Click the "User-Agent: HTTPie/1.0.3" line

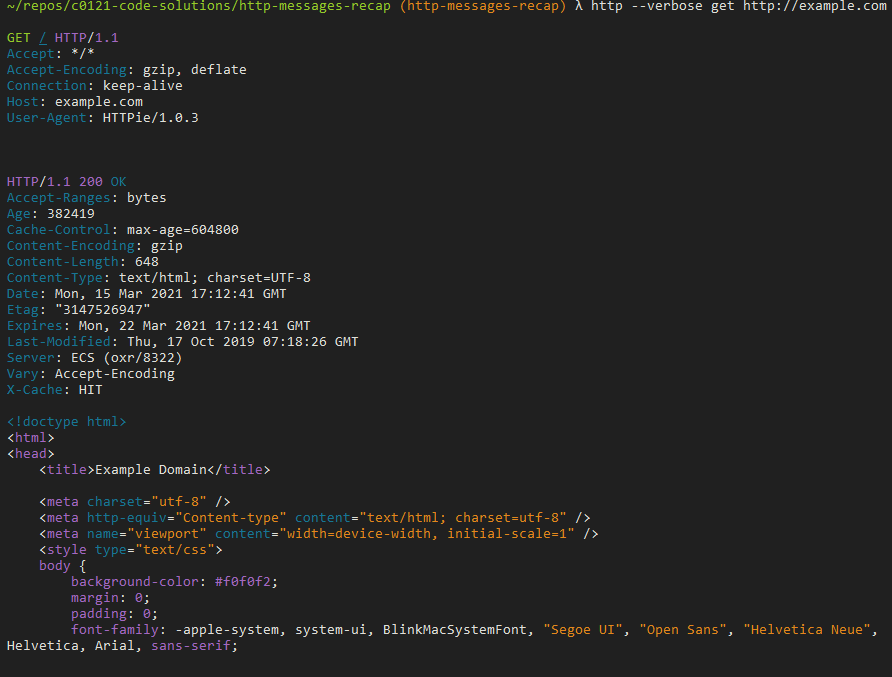102,118
